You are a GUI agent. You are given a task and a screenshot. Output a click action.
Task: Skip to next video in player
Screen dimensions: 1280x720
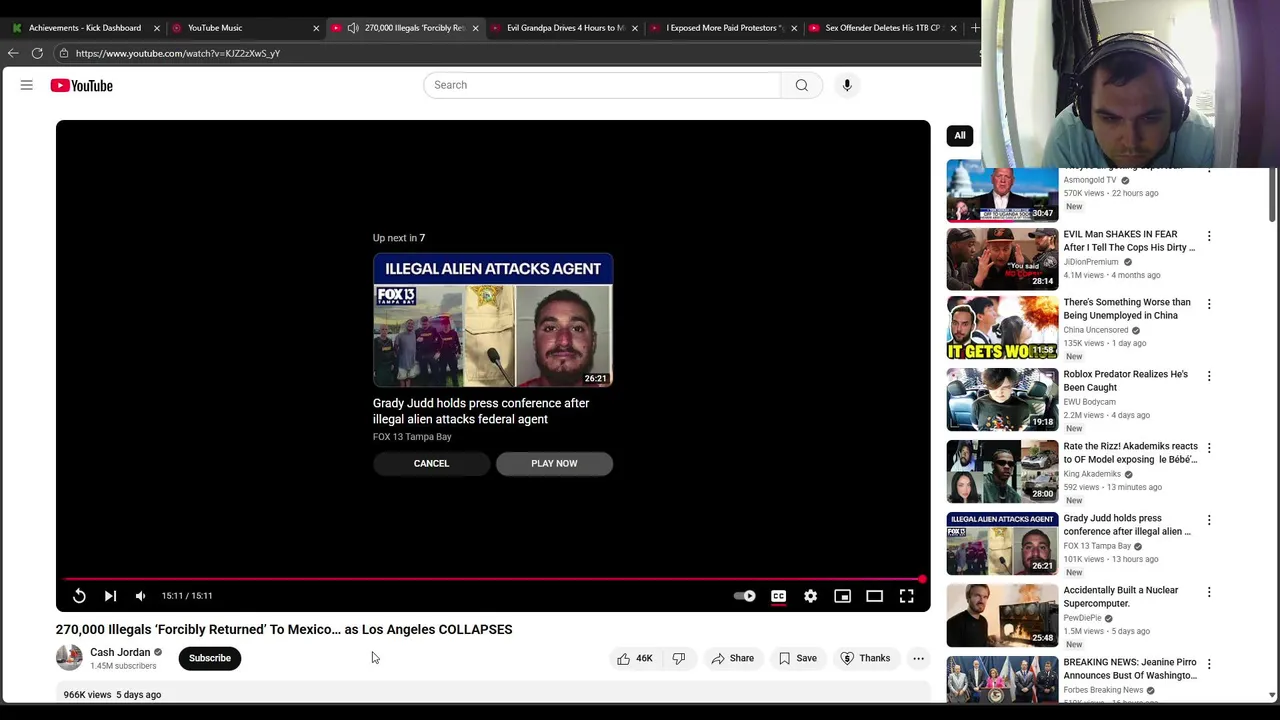click(x=110, y=596)
